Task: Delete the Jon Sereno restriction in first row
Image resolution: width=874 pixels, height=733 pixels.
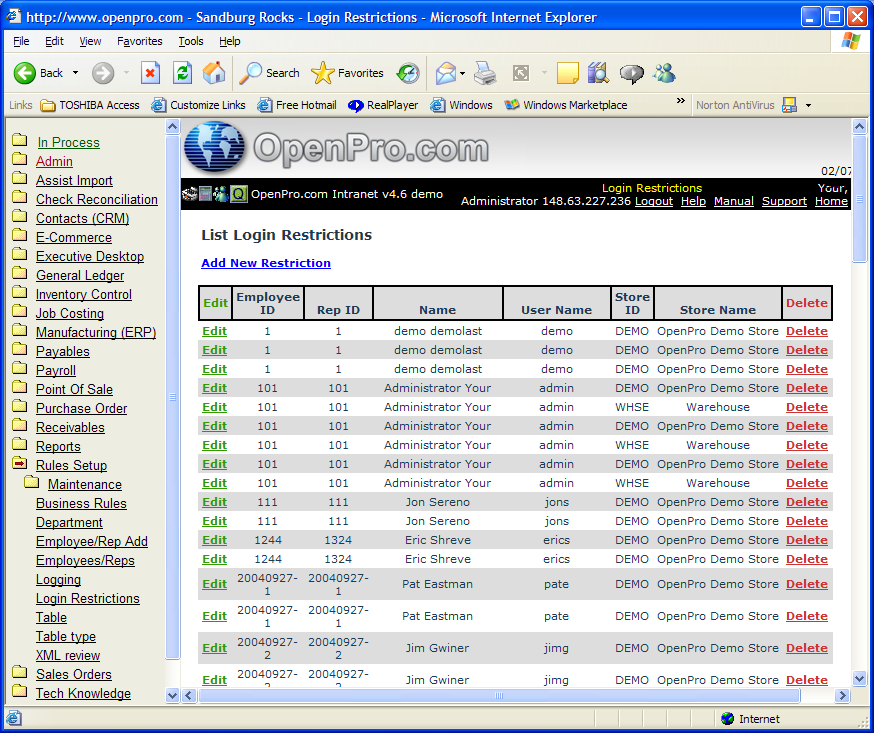Action: (x=806, y=502)
